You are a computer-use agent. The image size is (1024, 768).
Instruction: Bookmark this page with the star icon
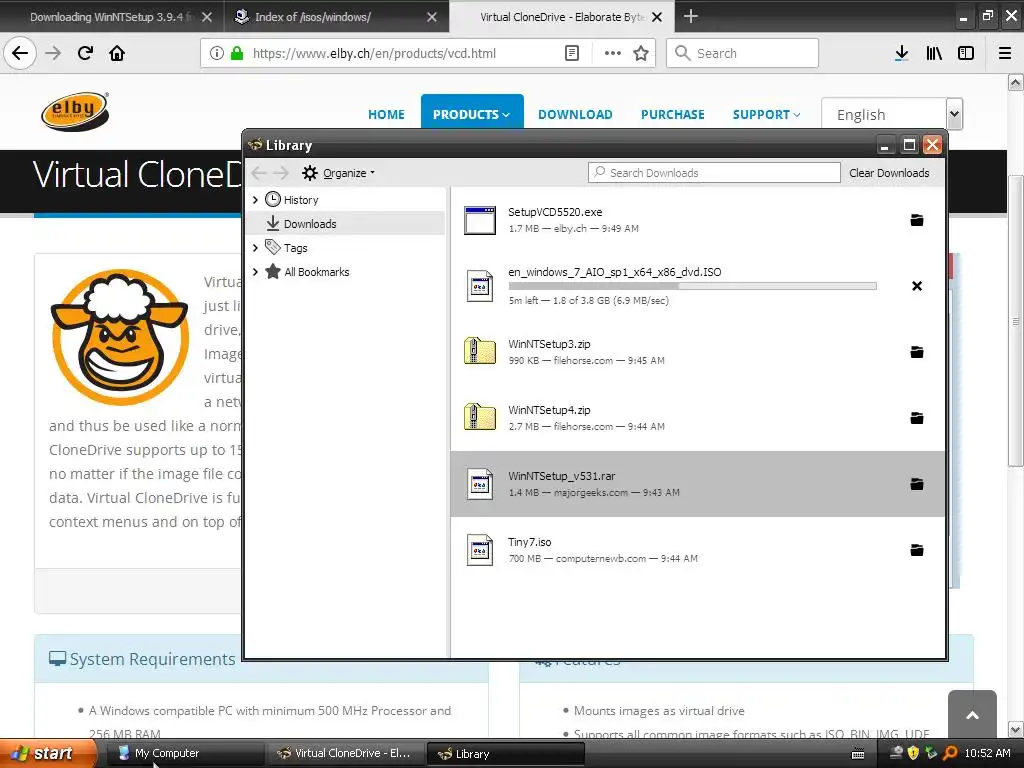[641, 53]
